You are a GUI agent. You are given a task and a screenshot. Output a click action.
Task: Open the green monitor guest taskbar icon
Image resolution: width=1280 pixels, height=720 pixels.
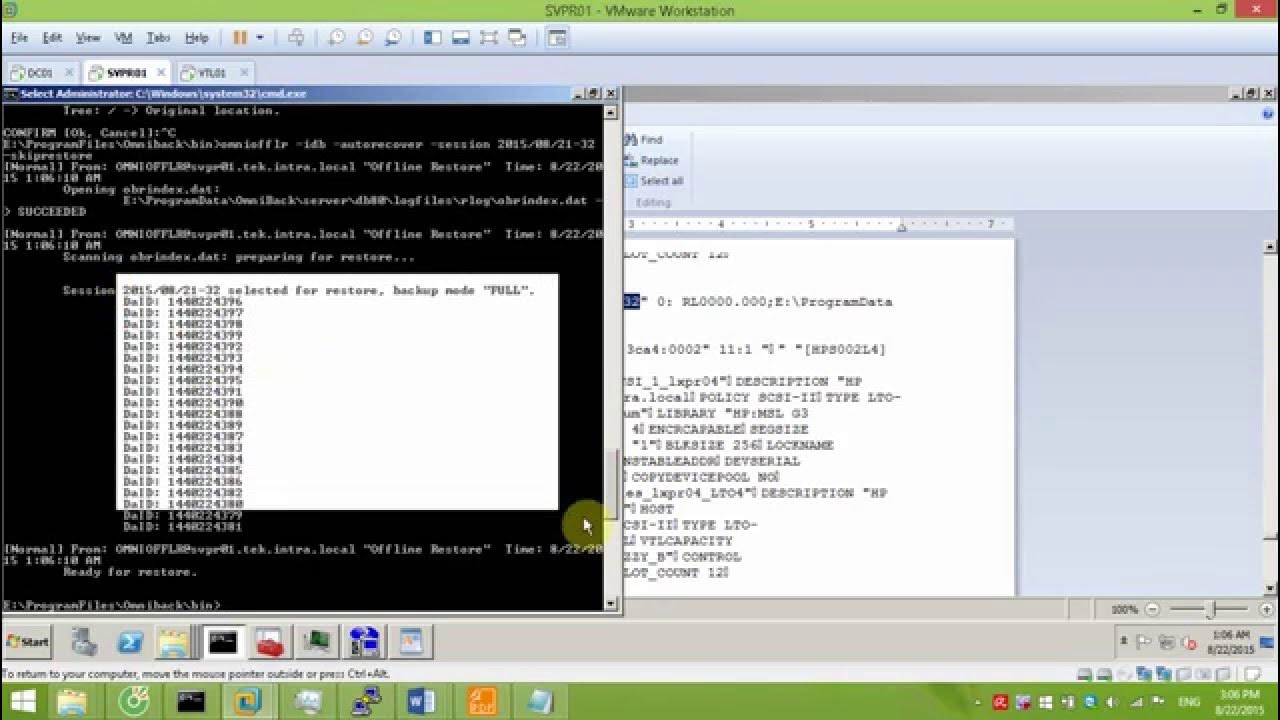[x=317, y=642]
